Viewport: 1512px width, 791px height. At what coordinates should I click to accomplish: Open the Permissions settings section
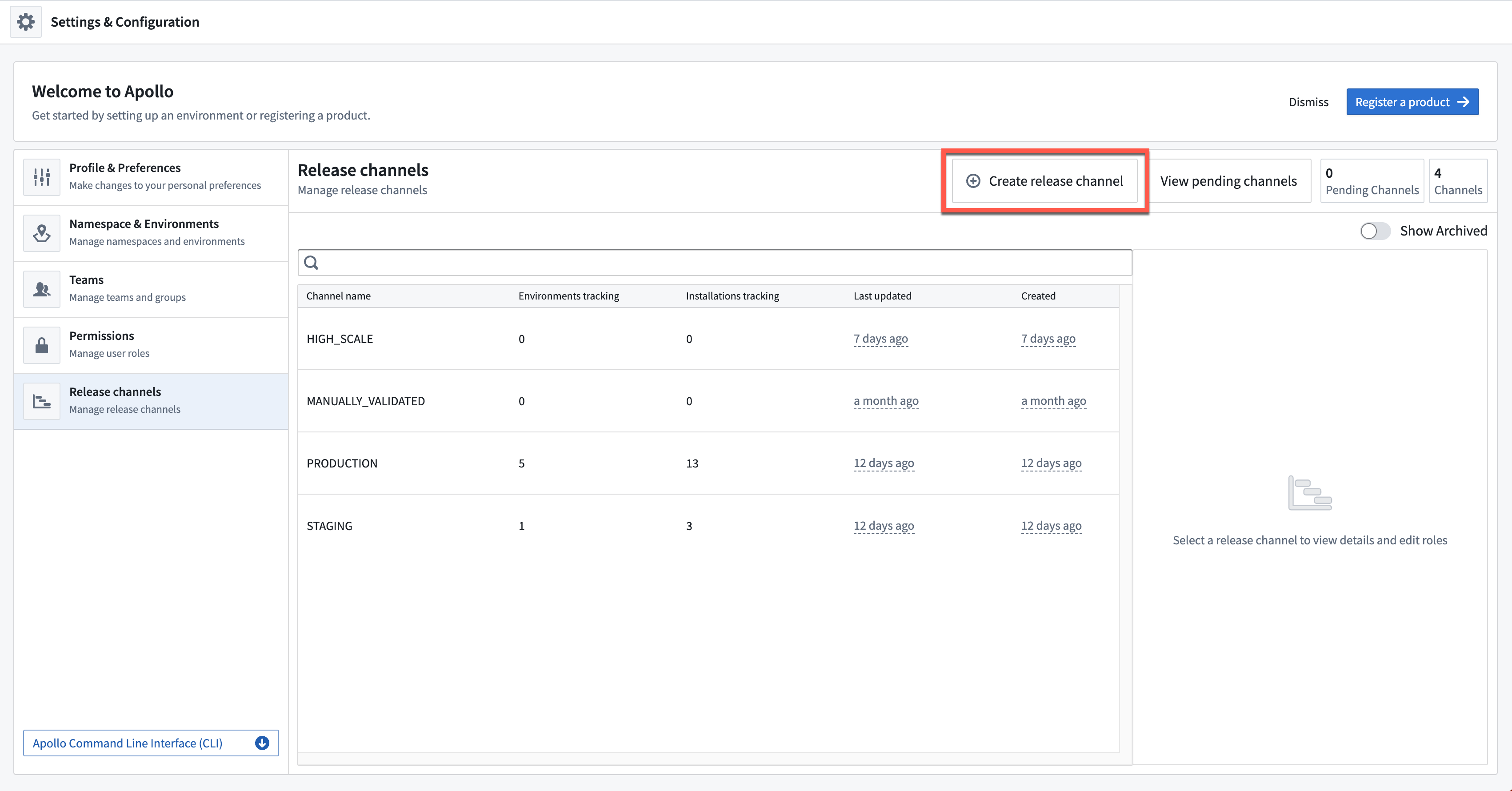point(151,345)
